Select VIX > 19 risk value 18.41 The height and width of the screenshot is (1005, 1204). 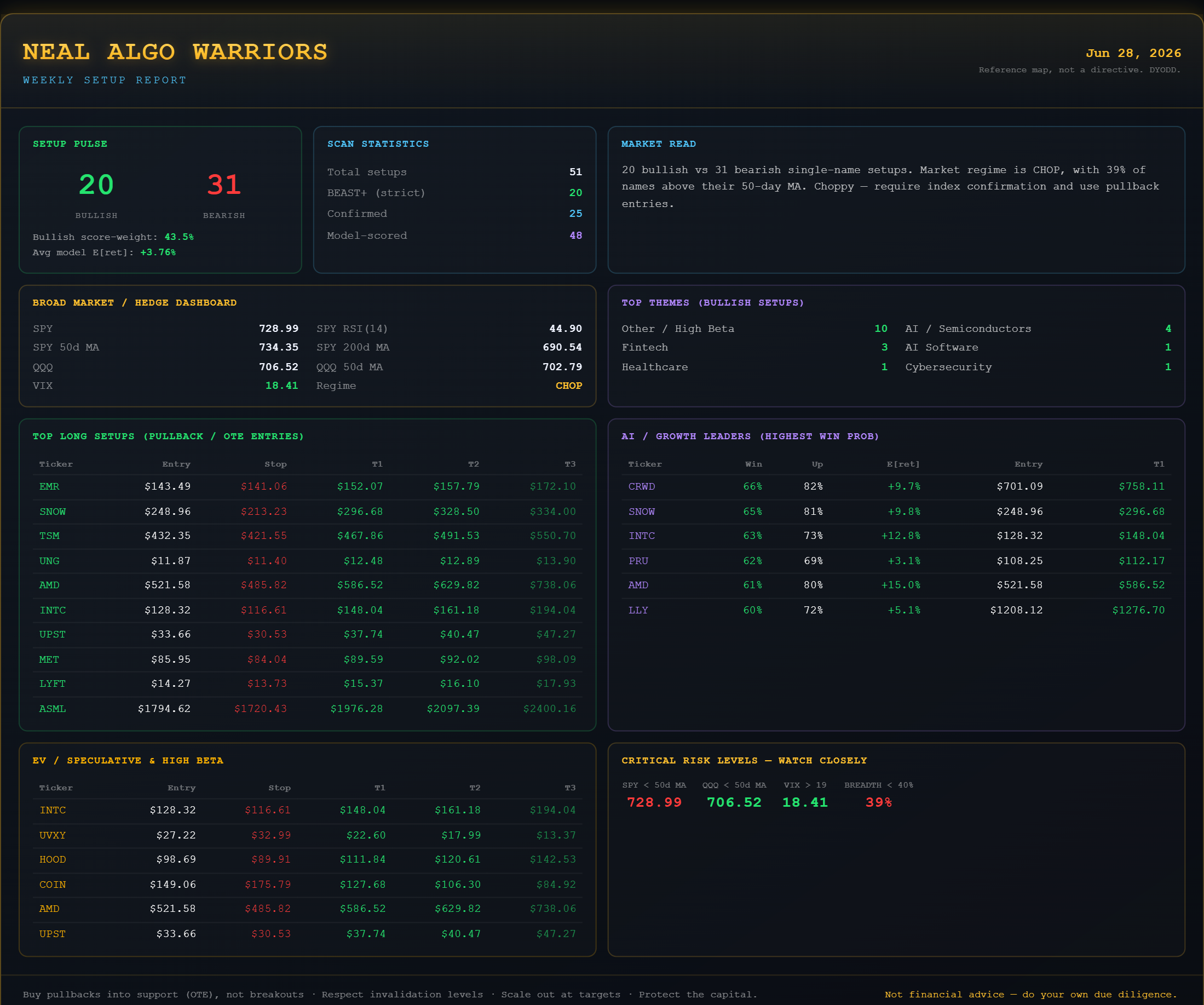point(805,802)
